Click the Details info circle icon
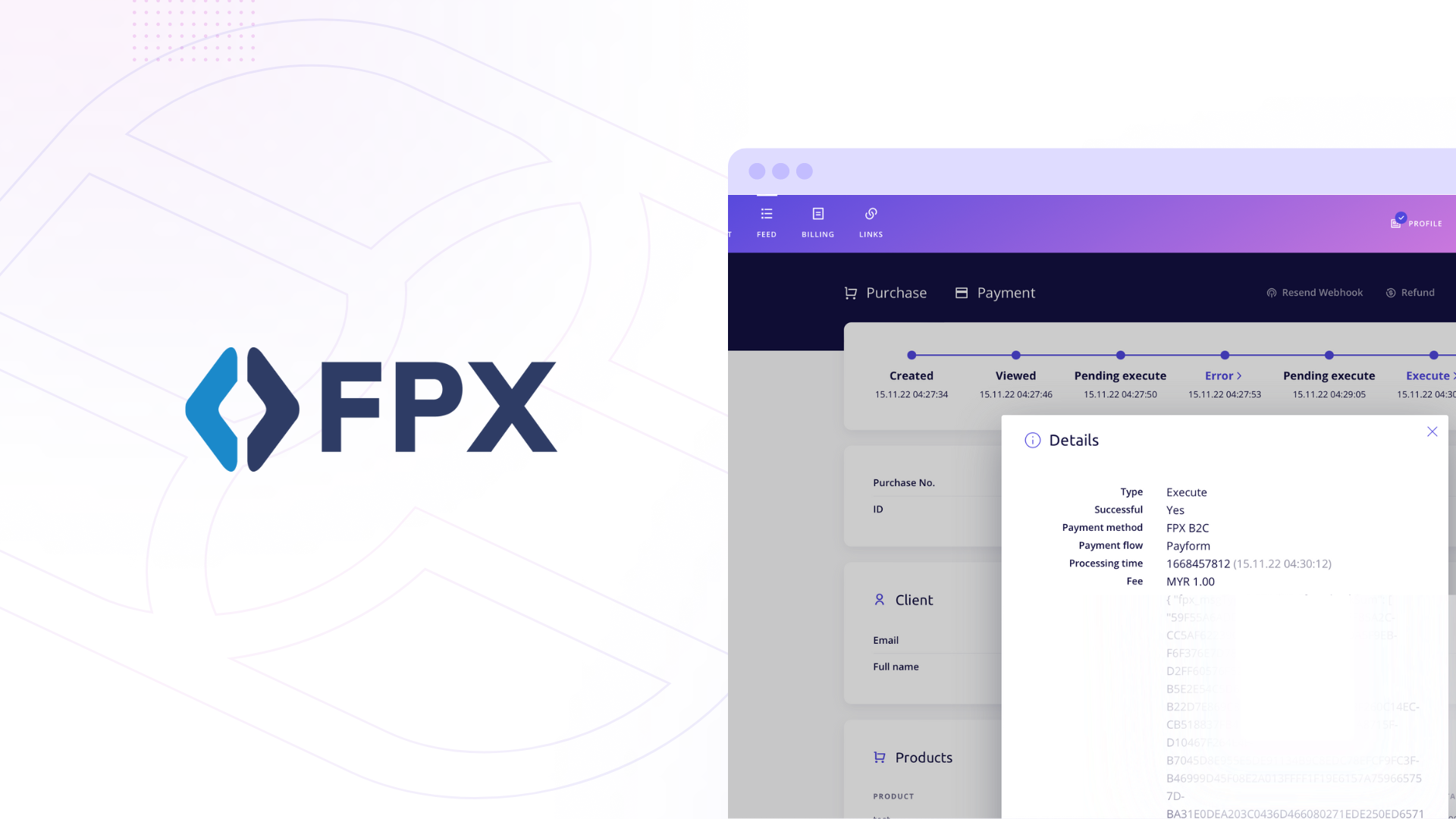 tap(1032, 440)
